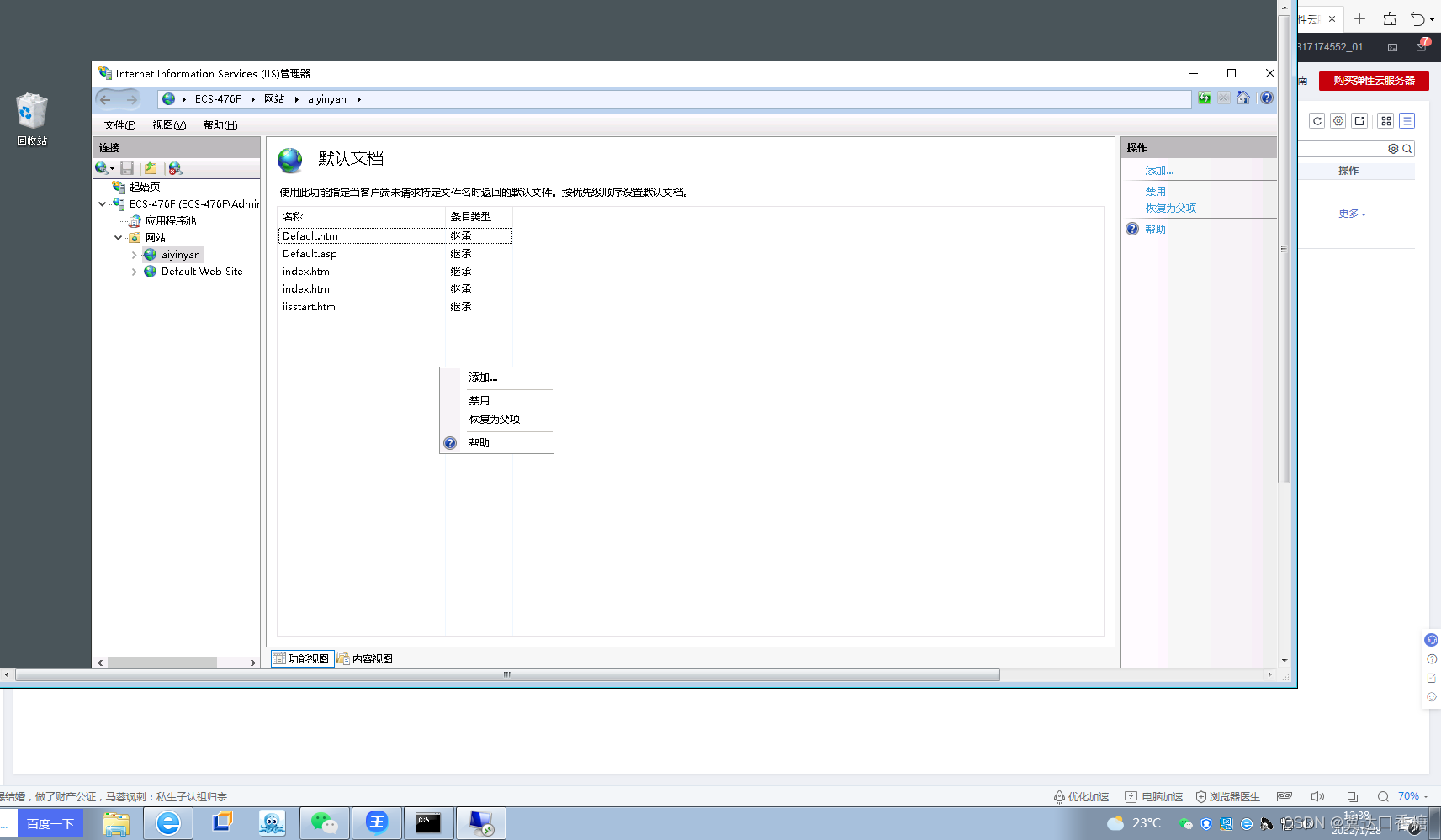Expand the Default Web Site tree node
Screen dimensions: 1441x840
(x=134, y=272)
